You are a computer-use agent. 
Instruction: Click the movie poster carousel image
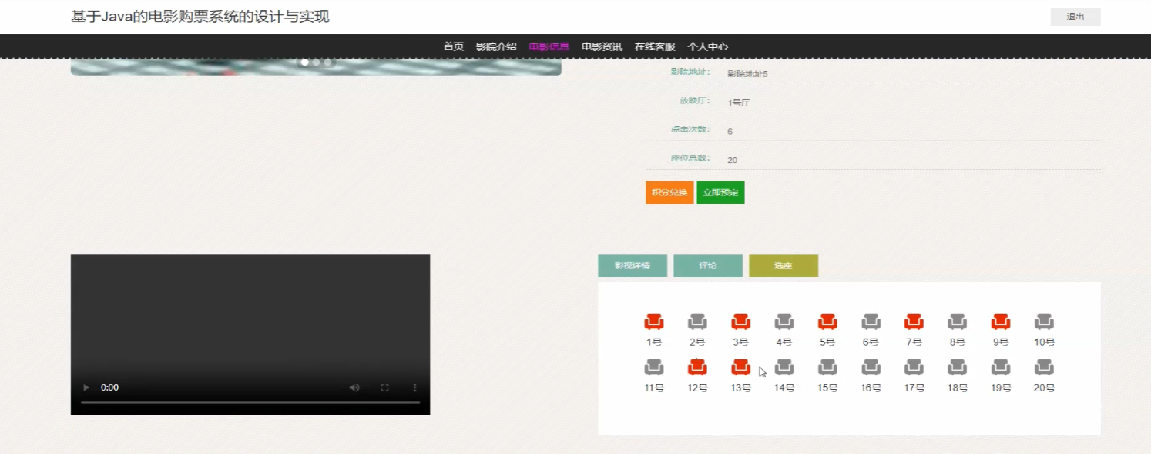pos(316,68)
